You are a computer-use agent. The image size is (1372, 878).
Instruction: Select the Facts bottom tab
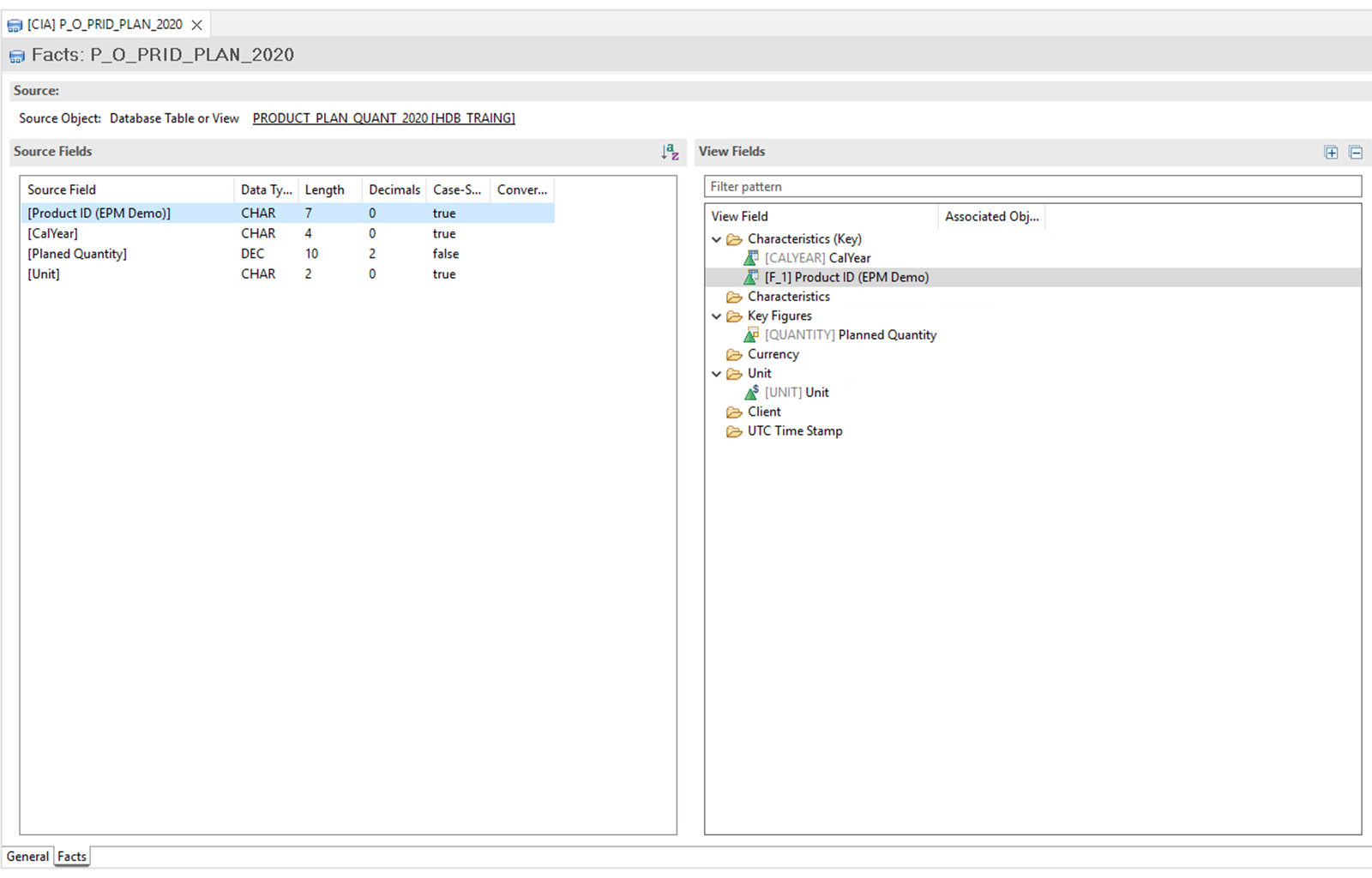[x=72, y=857]
